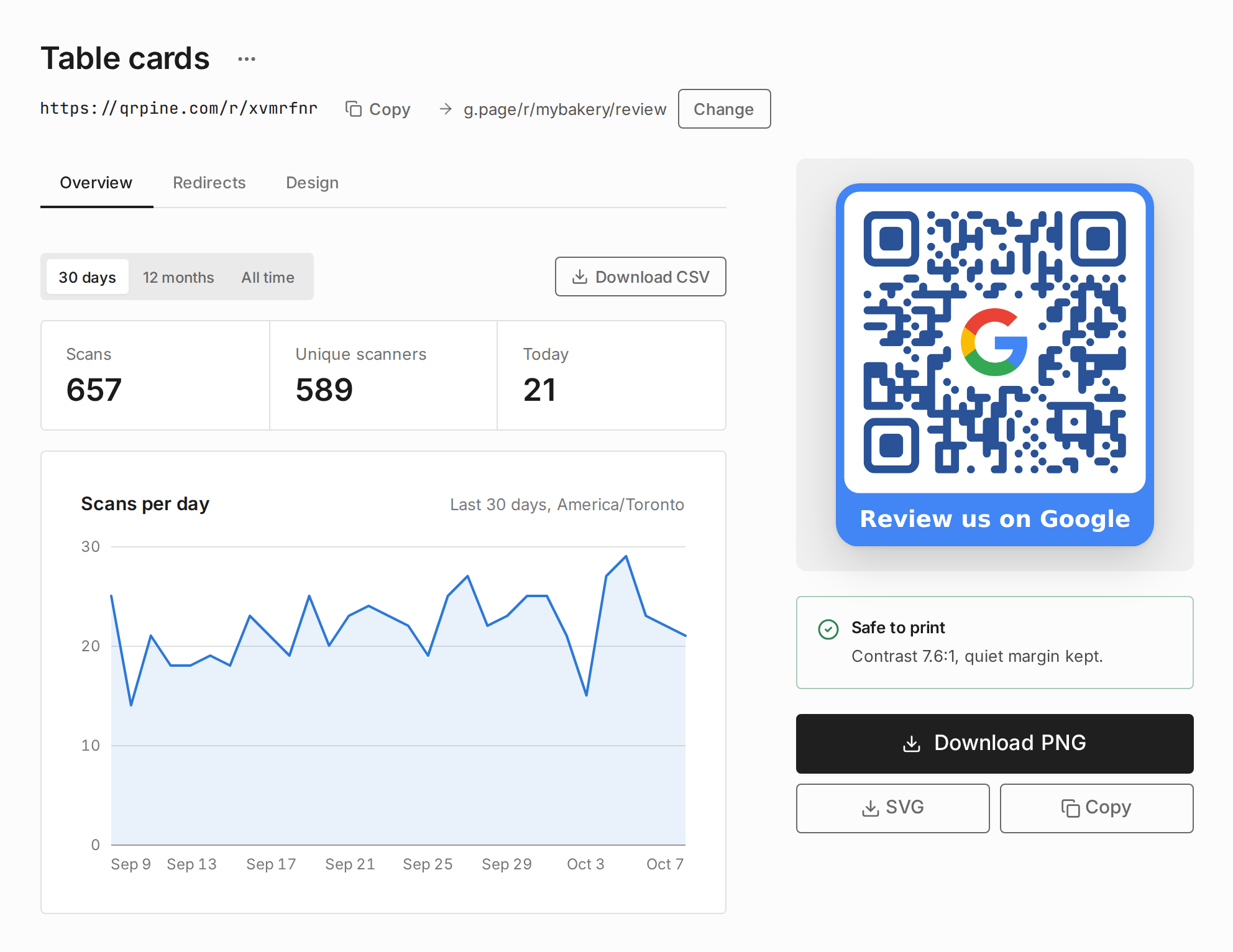Switch to the Overview tab
The width and height of the screenshot is (1233, 952).
96,183
